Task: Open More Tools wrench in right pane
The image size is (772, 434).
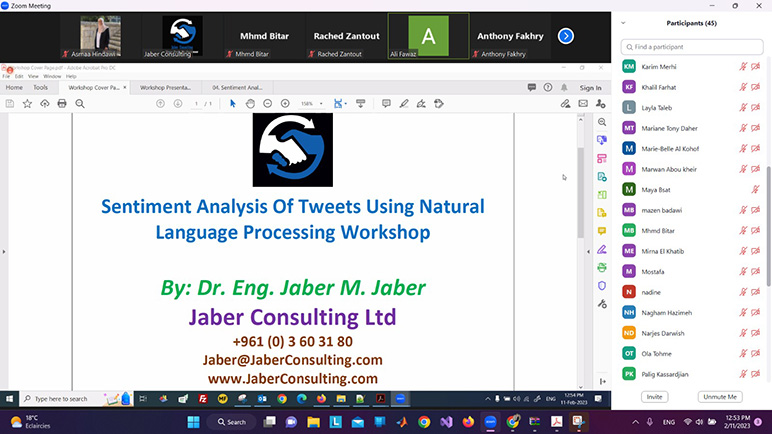Action: pyautogui.click(x=602, y=304)
